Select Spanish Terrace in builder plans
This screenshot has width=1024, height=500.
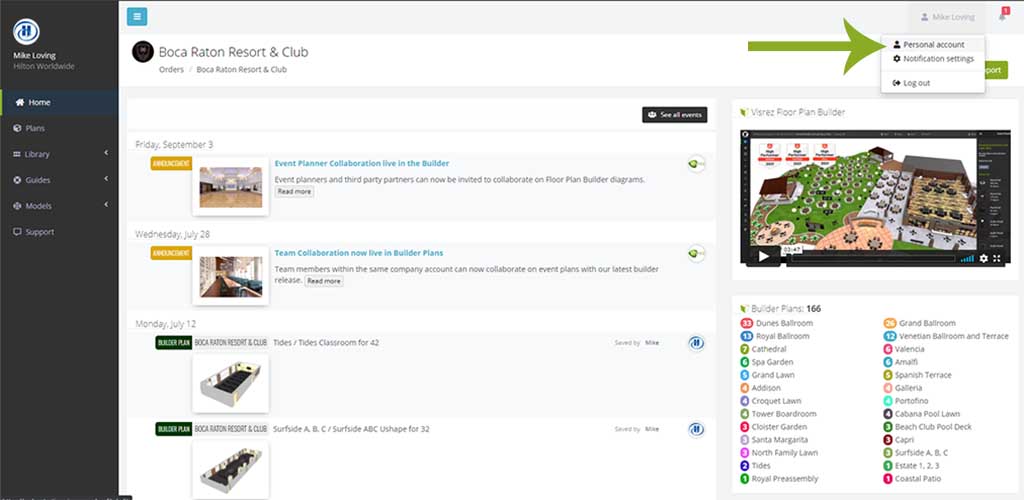923,375
